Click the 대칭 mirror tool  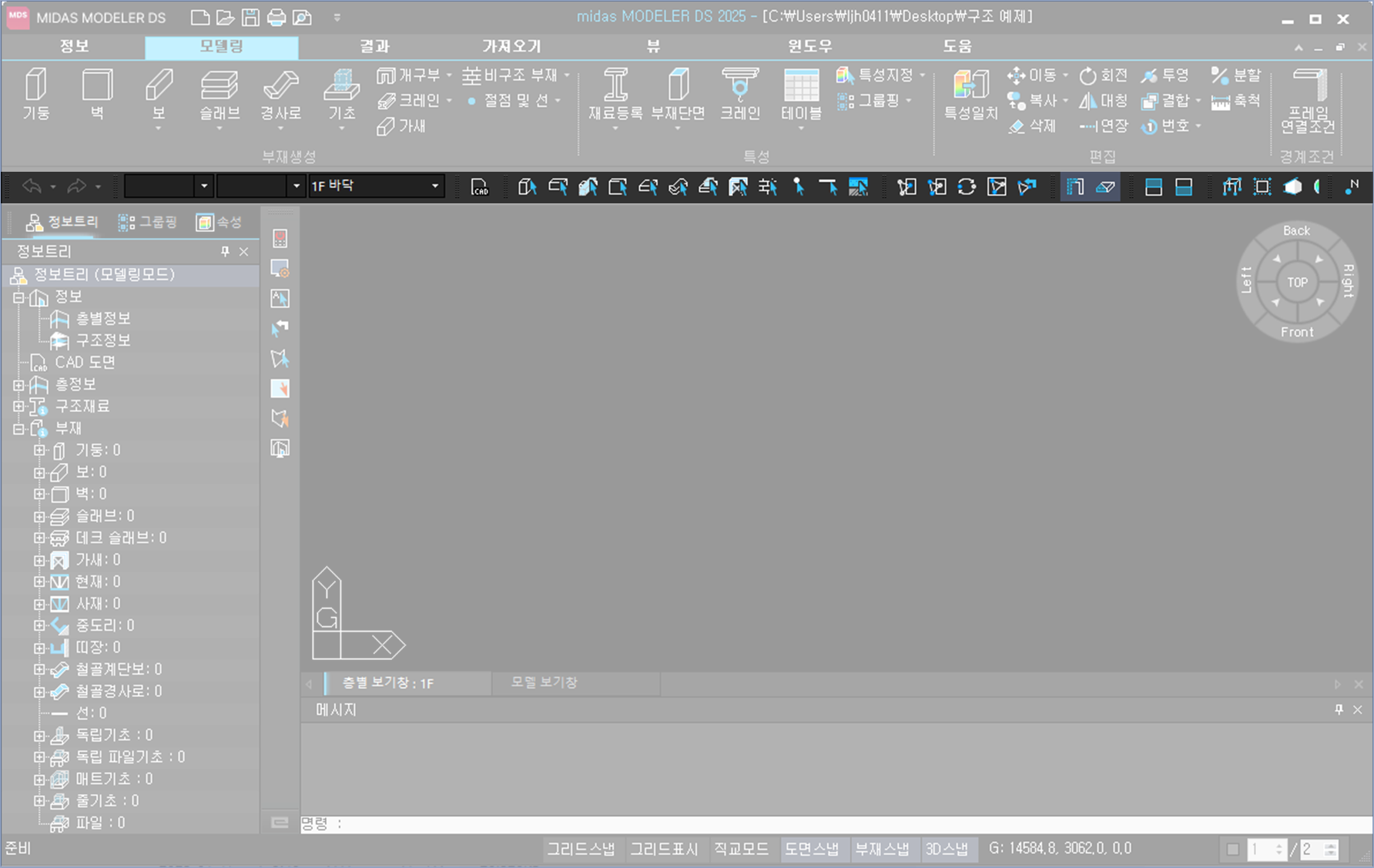(x=1103, y=101)
